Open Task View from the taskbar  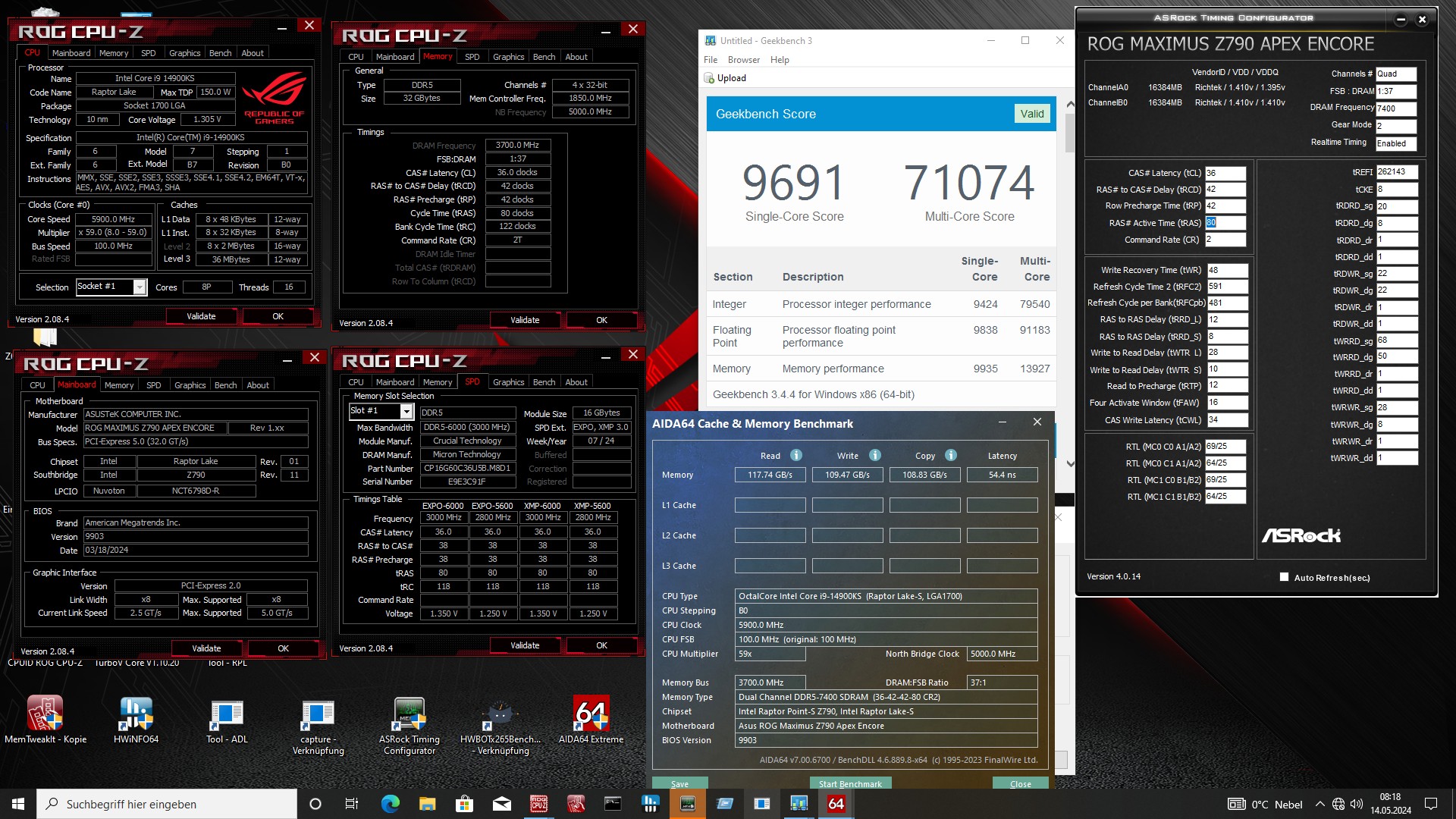click(x=352, y=804)
